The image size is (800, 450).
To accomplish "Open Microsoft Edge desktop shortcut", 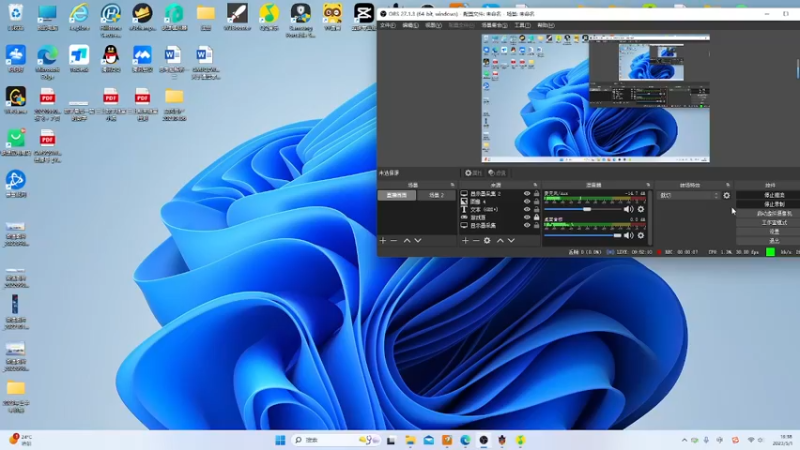I will point(47,62).
